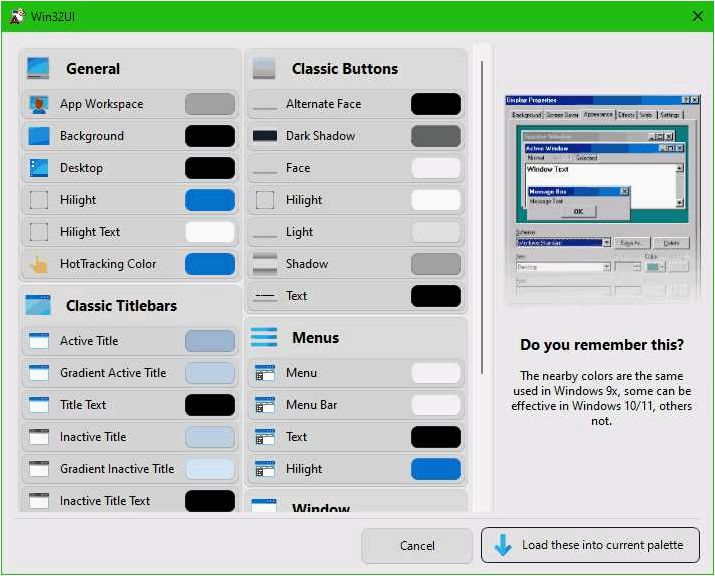Viewport: 715px width, 576px height.
Task: Click the Classic Titlebars header icon
Action: 38,305
